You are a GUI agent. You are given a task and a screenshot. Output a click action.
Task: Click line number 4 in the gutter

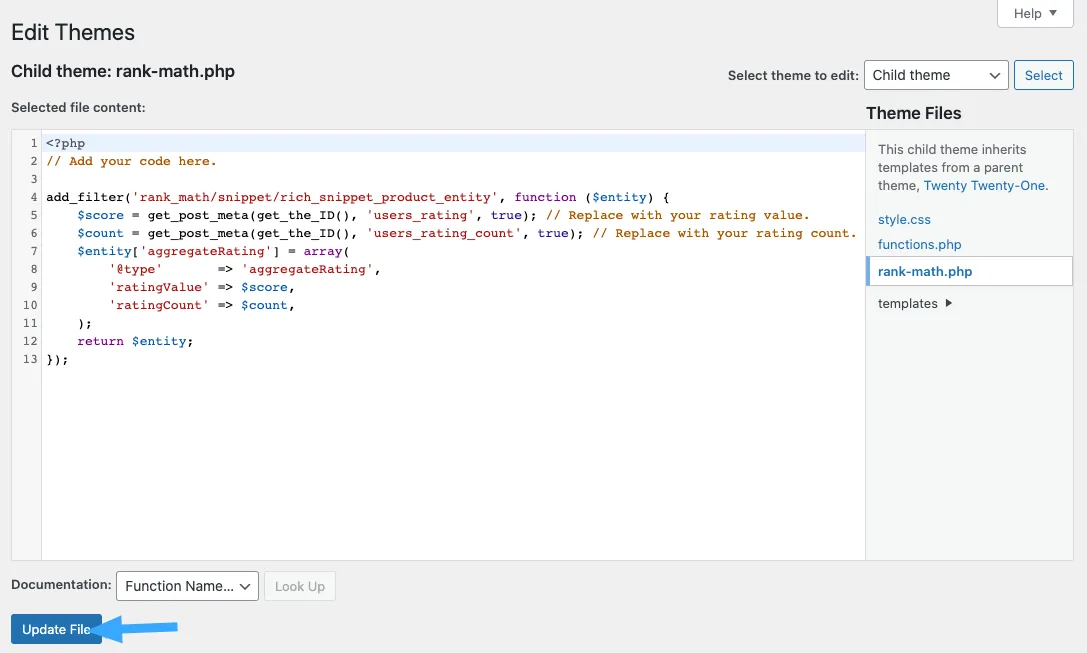click(33, 198)
